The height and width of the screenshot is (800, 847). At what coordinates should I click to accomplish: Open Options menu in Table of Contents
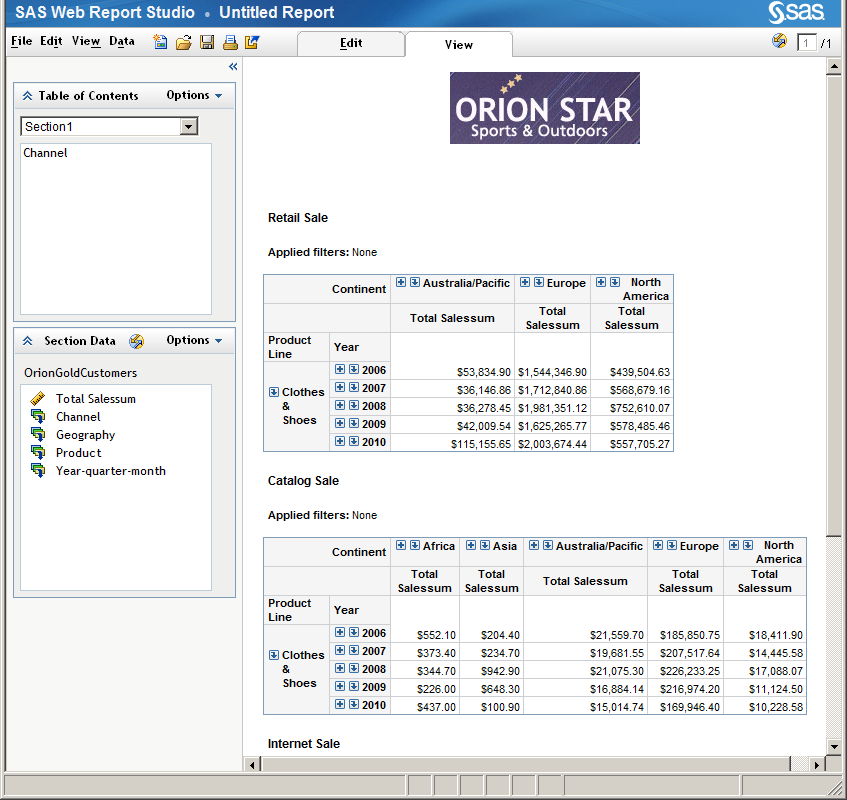(194, 96)
